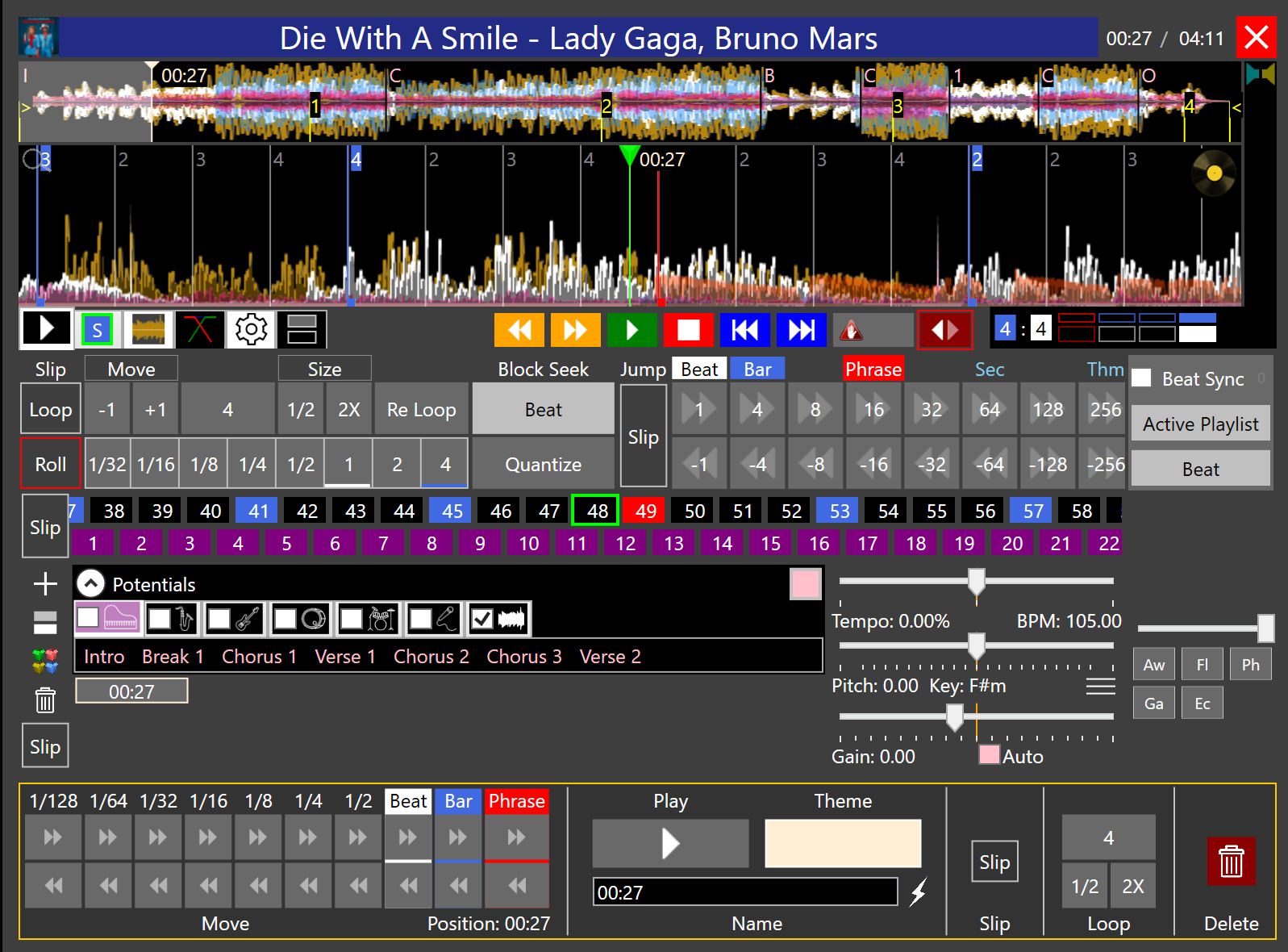1288x952 pixels.
Task: Click the white play icon at toolbar start
Action: 46,328
